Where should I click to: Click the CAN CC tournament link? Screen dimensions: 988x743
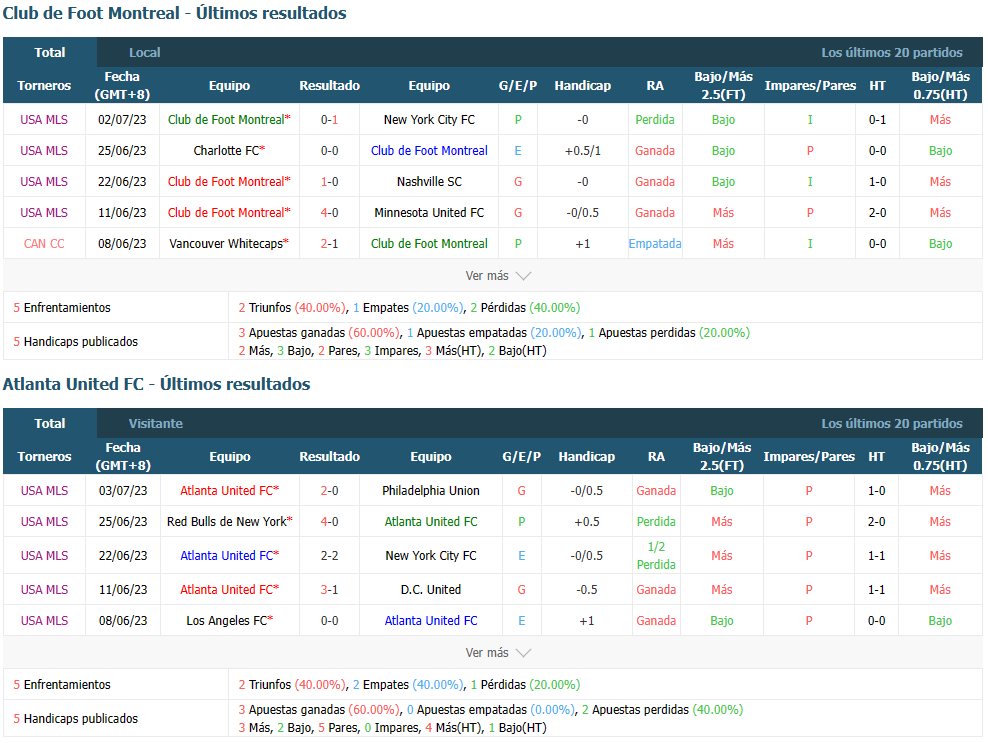coord(44,243)
